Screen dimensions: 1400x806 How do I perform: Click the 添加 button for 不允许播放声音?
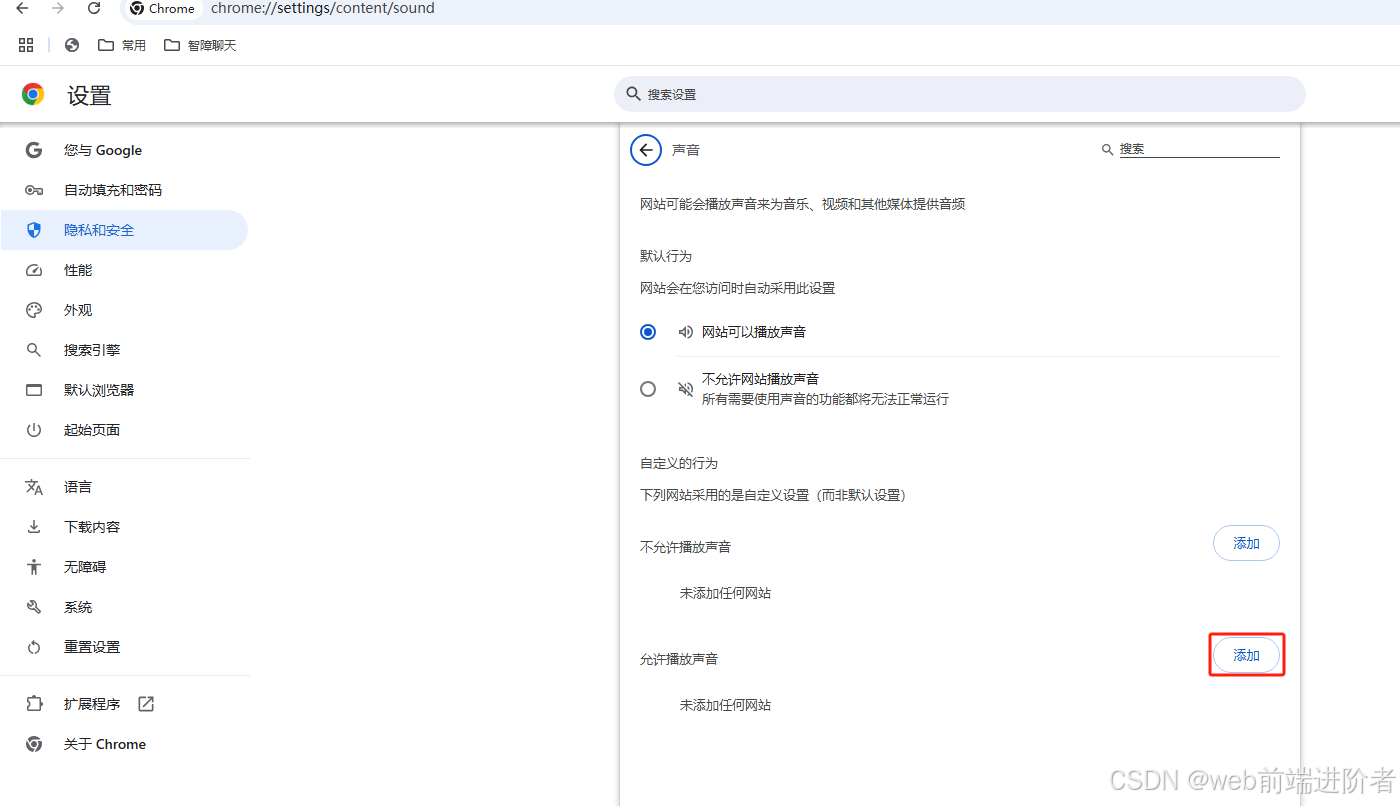(1246, 543)
